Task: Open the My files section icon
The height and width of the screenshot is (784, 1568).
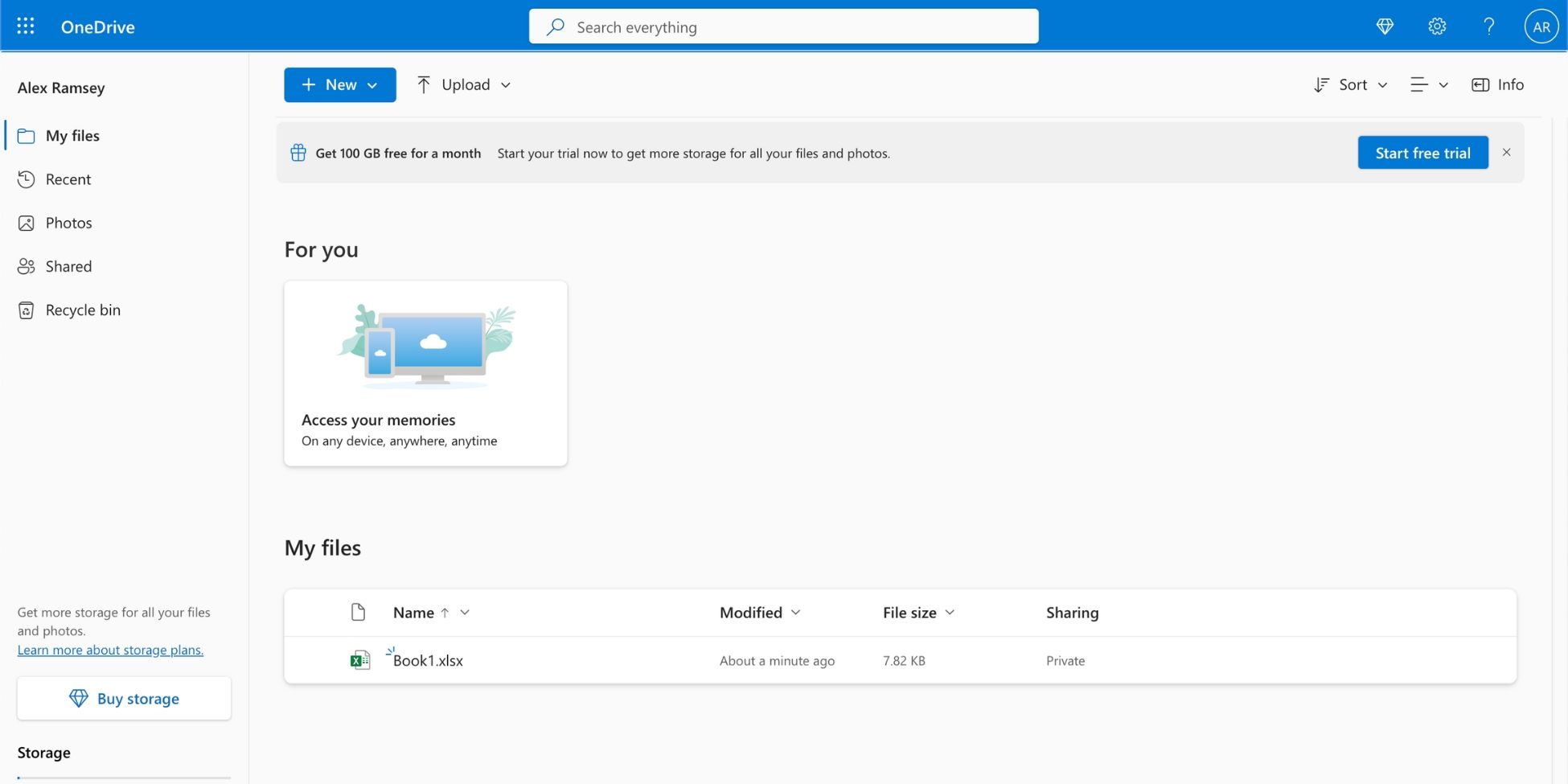Action: coord(27,135)
